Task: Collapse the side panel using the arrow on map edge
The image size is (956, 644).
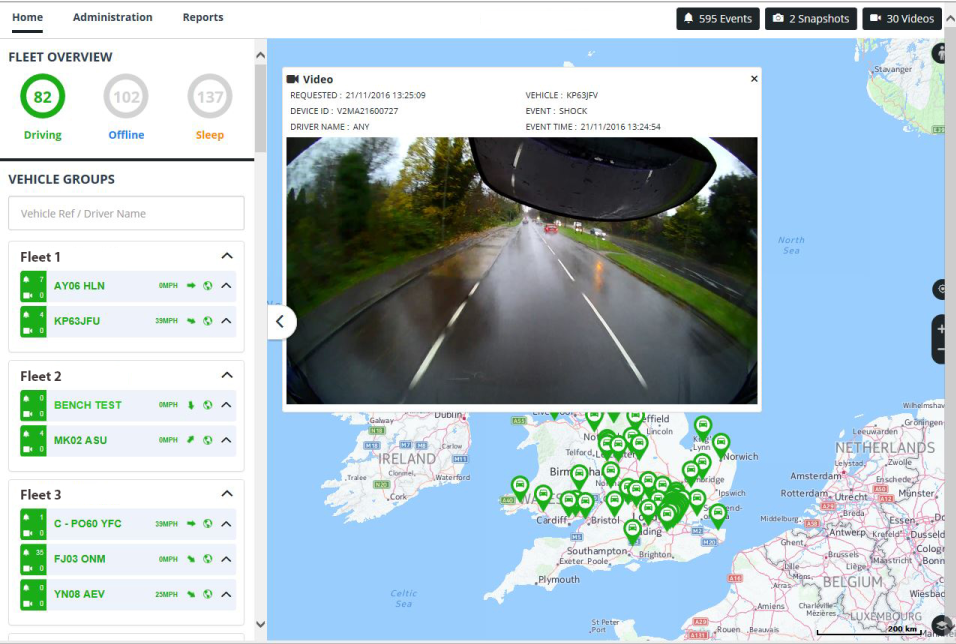Action: pyautogui.click(x=282, y=322)
